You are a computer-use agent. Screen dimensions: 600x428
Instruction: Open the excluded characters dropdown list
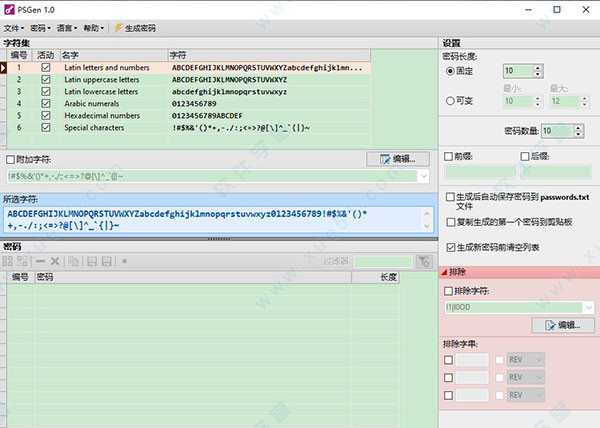[587, 307]
